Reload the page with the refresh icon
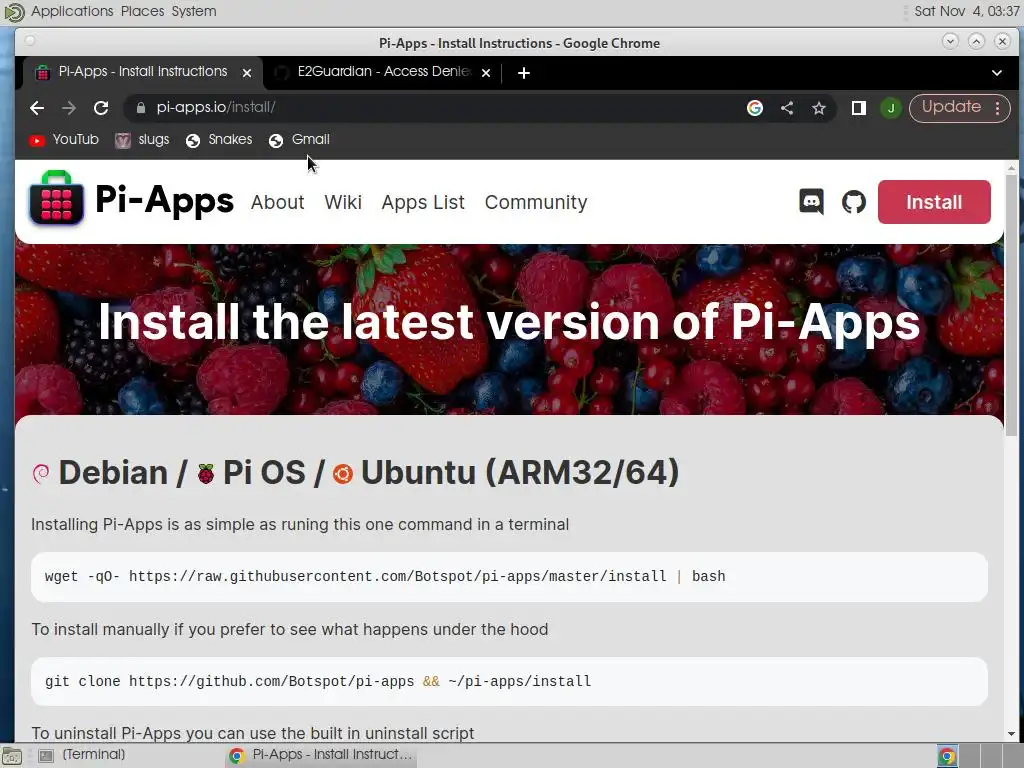The height and width of the screenshot is (768, 1024). coord(101,108)
